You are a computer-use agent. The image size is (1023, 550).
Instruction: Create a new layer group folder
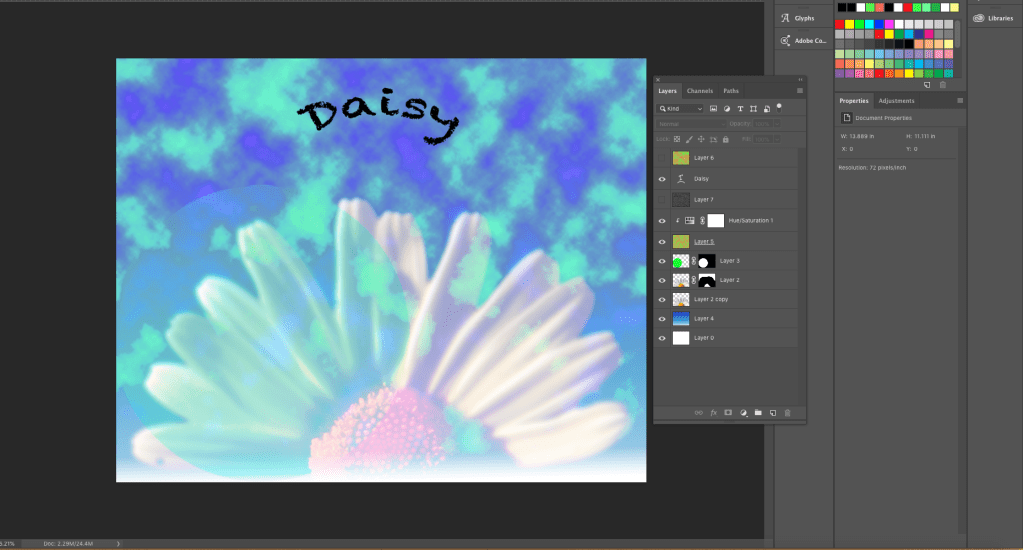pyautogui.click(x=758, y=412)
